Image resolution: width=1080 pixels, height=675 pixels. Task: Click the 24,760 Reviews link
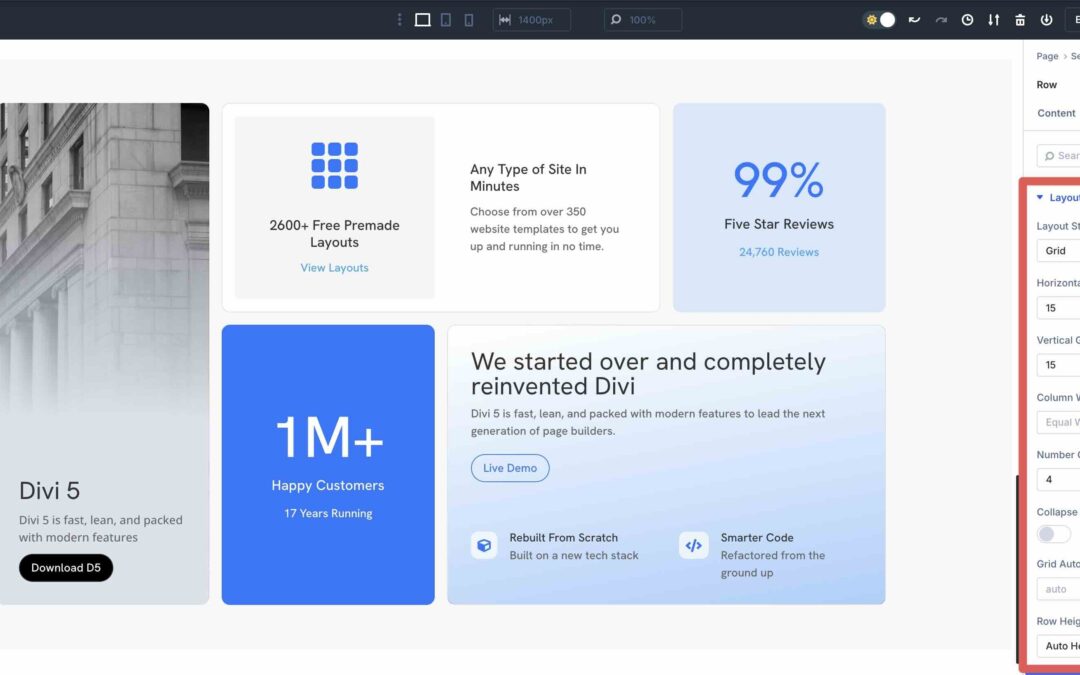[x=778, y=251]
